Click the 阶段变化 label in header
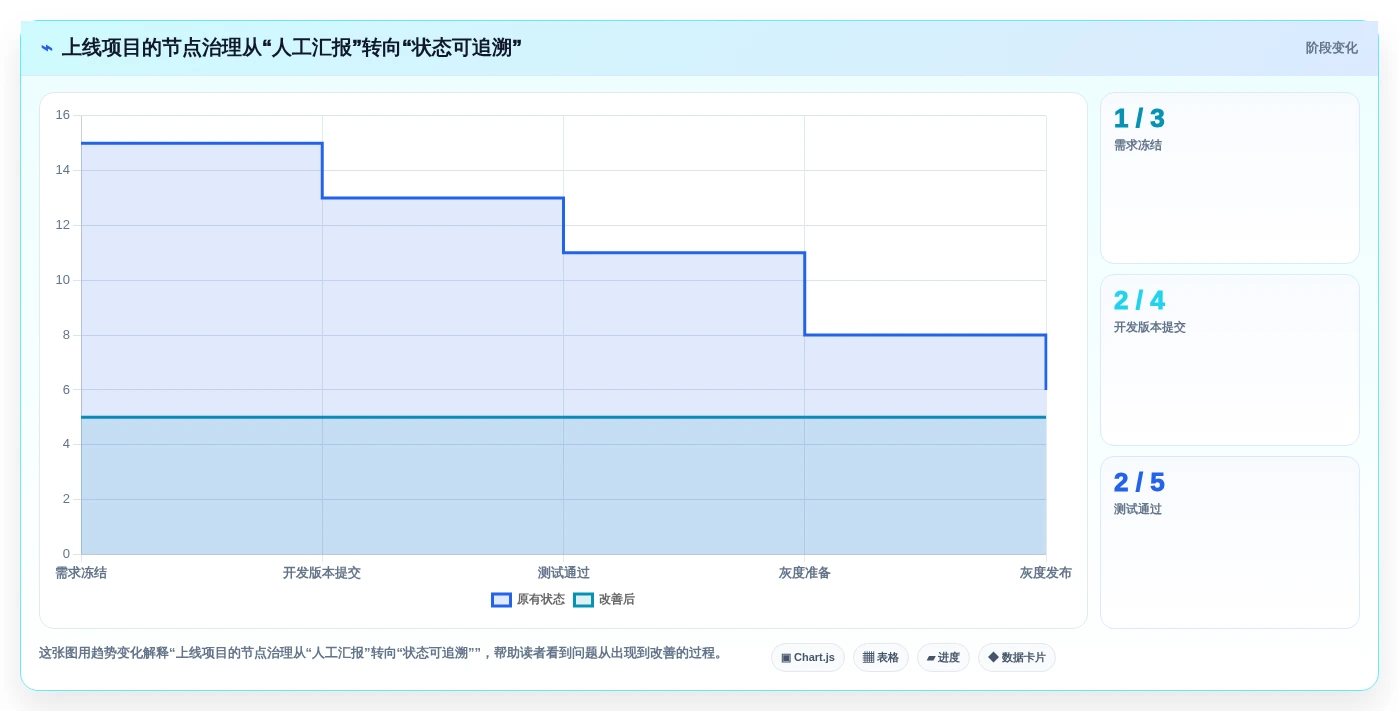 point(1331,48)
